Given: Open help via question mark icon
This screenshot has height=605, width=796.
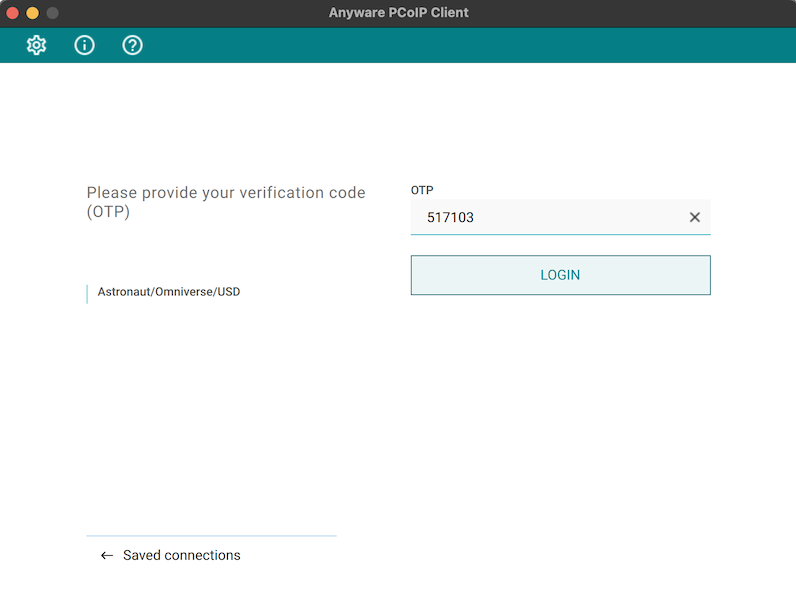Looking at the screenshot, I should point(132,45).
